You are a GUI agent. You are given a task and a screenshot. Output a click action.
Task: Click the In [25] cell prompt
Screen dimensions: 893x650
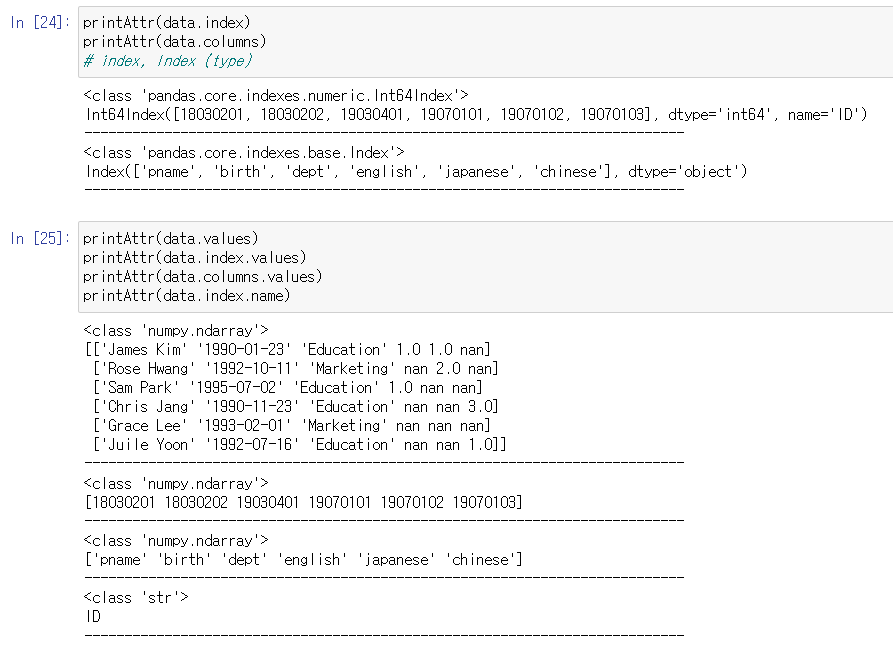39,238
